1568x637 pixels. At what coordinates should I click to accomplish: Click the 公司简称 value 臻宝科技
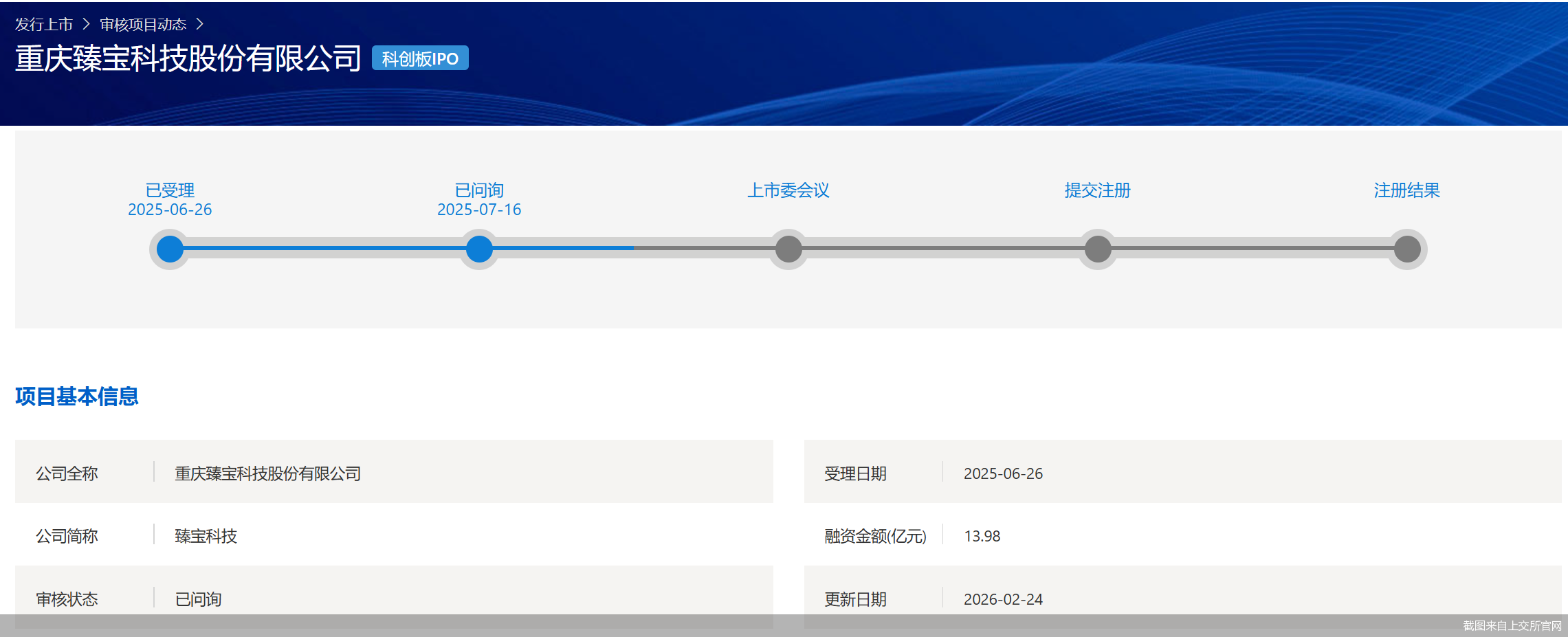pyautogui.click(x=206, y=536)
